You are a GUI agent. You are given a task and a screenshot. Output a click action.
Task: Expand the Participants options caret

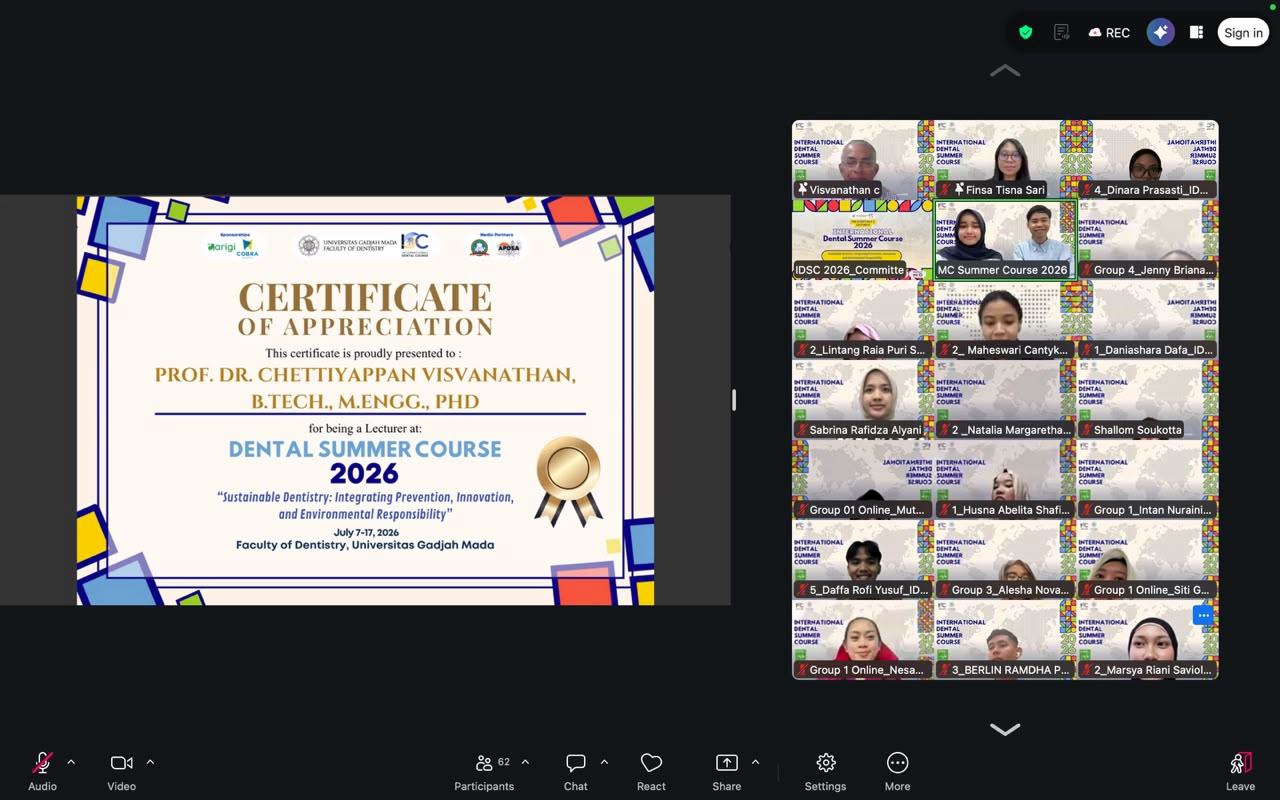525,762
